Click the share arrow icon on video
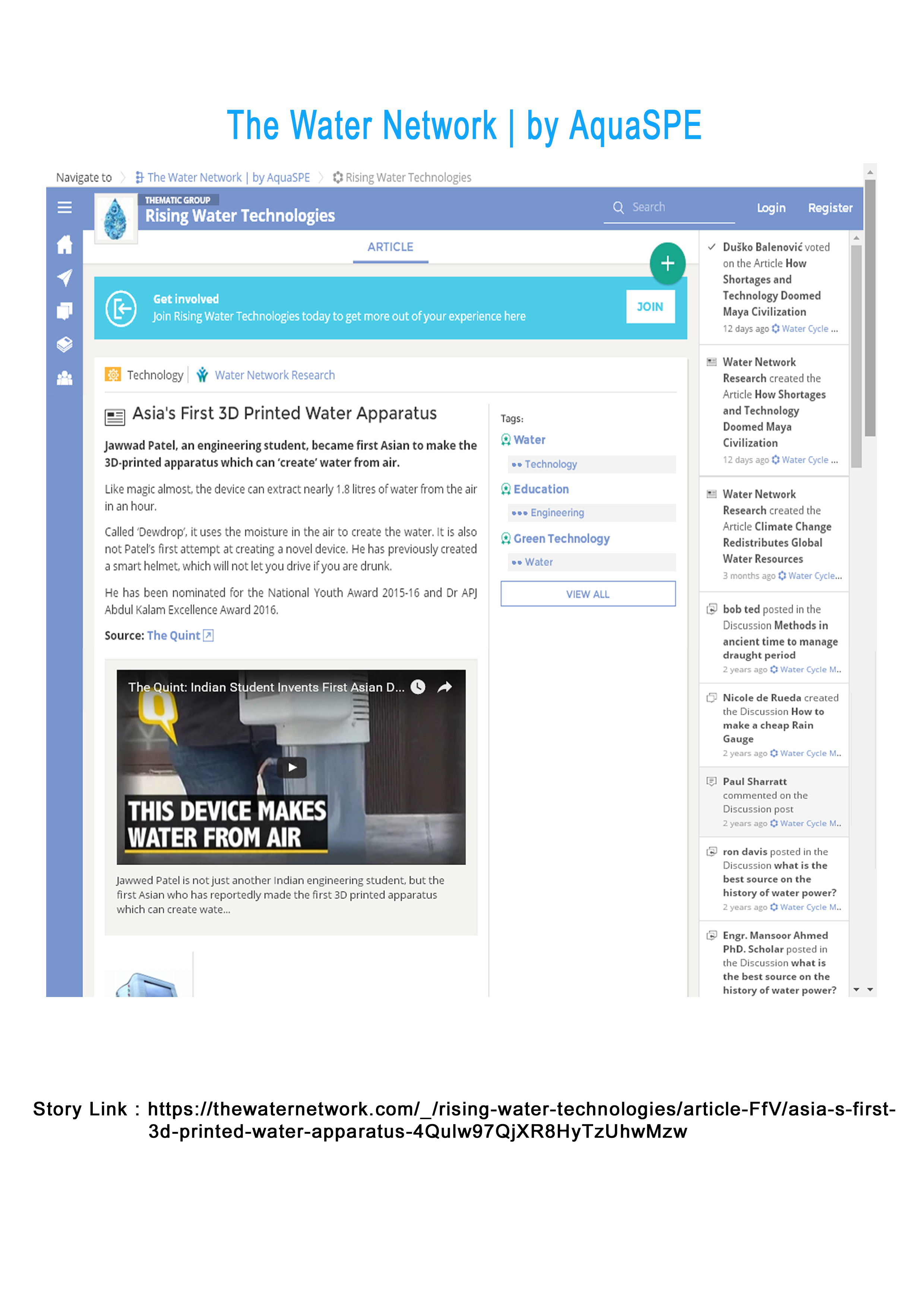The width and height of the screenshot is (924, 1307). [x=444, y=687]
